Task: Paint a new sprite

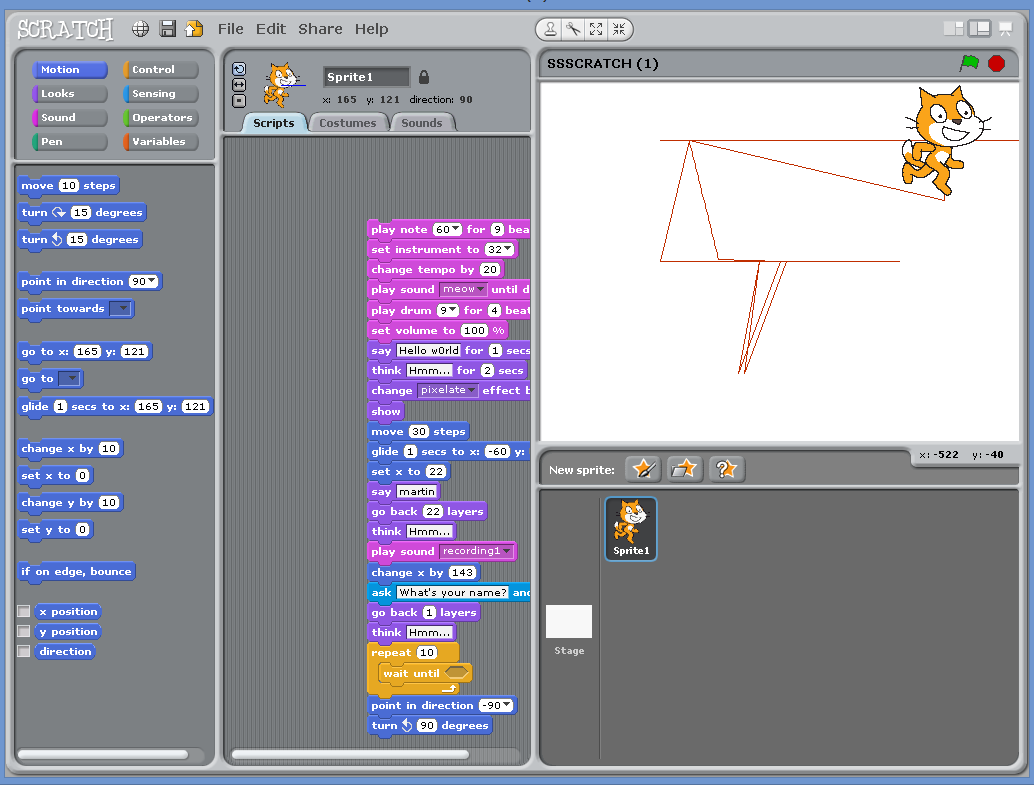Action: coord(644,469)
